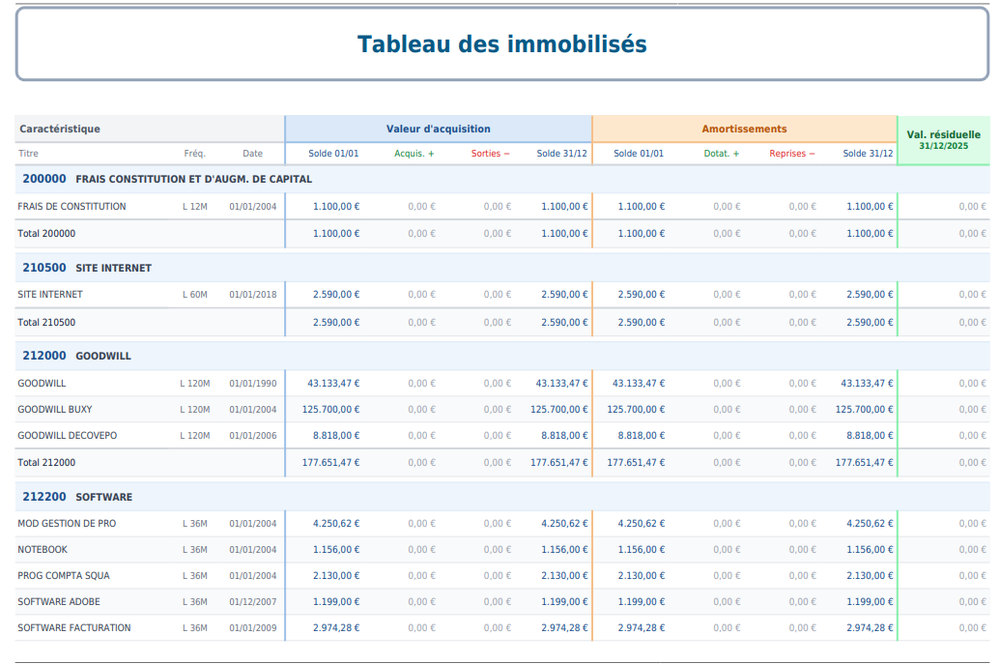Click the 'GOODWILL BUXY' row title
Image resolution: width=1000 pixels, height=664 pixels.
click(55, 409)
